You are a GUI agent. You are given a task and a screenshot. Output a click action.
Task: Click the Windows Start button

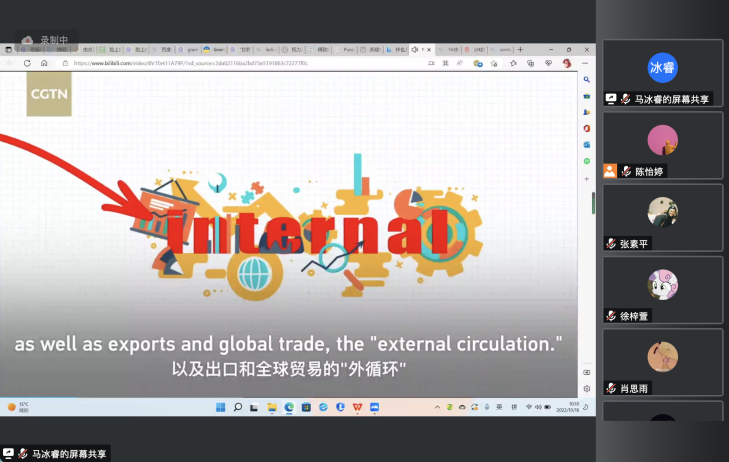(x=219, y=408)
